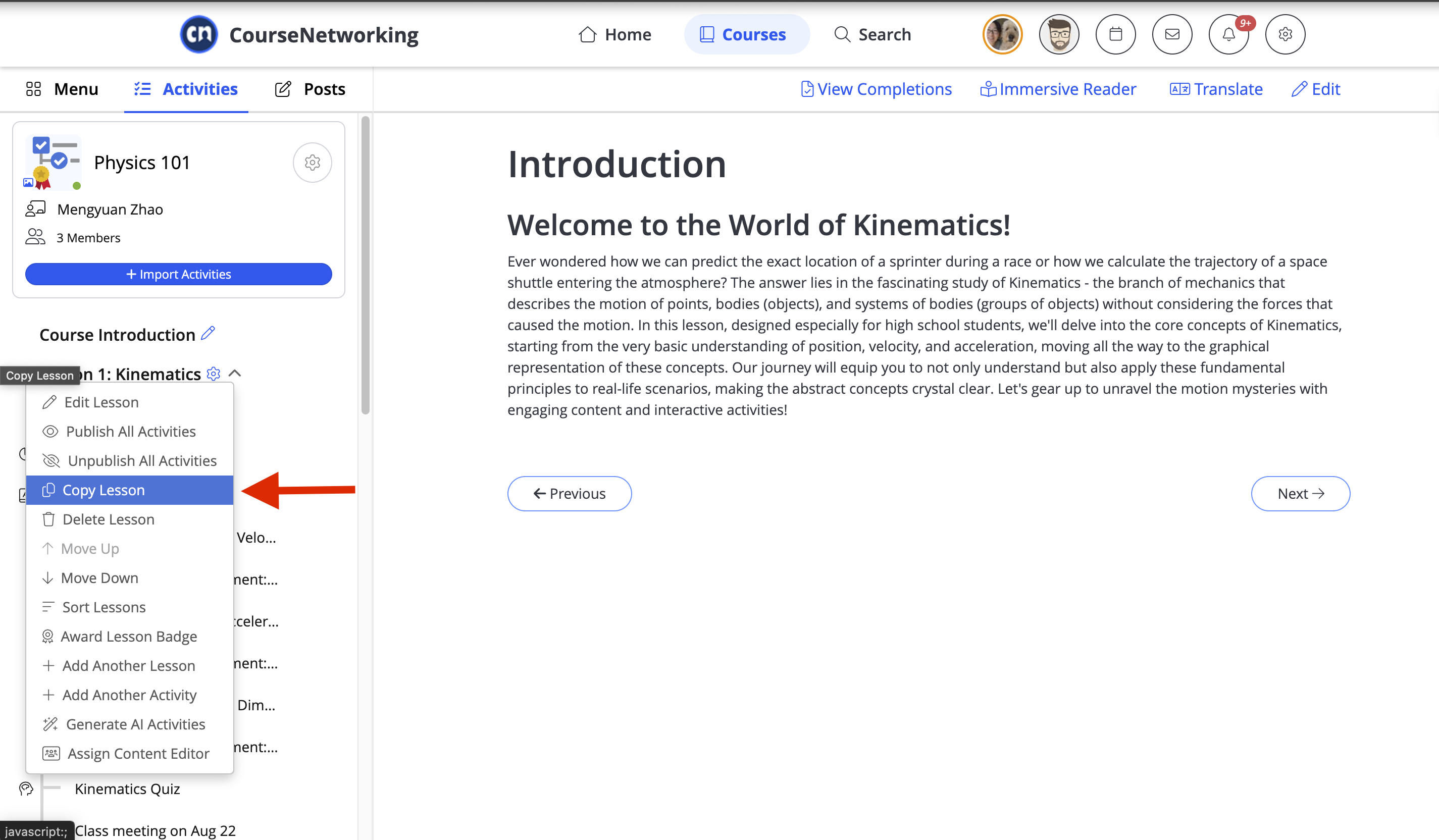This screenshot has height=840, width=1439.
Task: Choose Sort Lessons option
Action: pos(130,607)
